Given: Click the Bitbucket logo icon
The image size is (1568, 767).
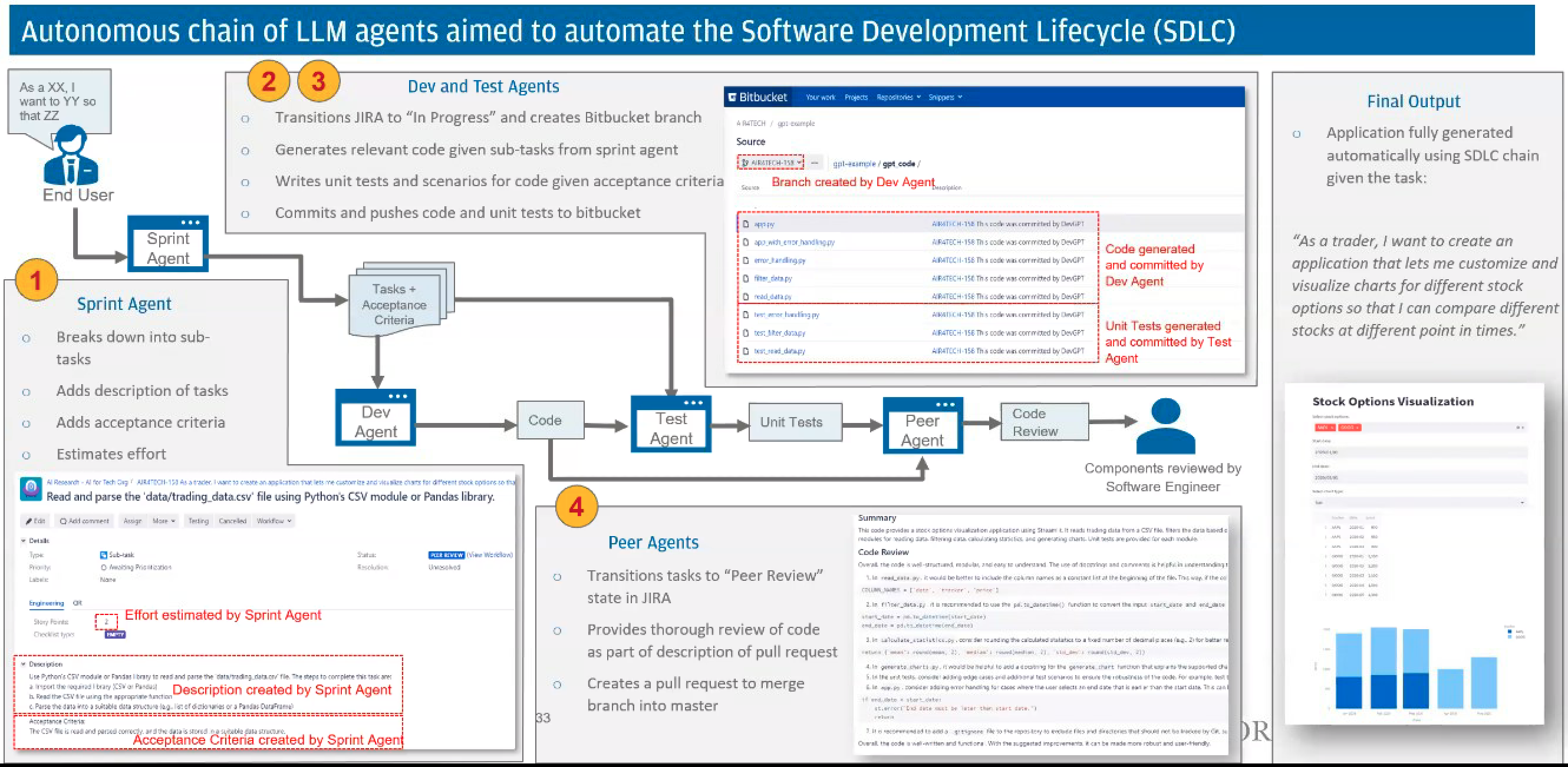Looking at the screenshot, I should 732,97.
